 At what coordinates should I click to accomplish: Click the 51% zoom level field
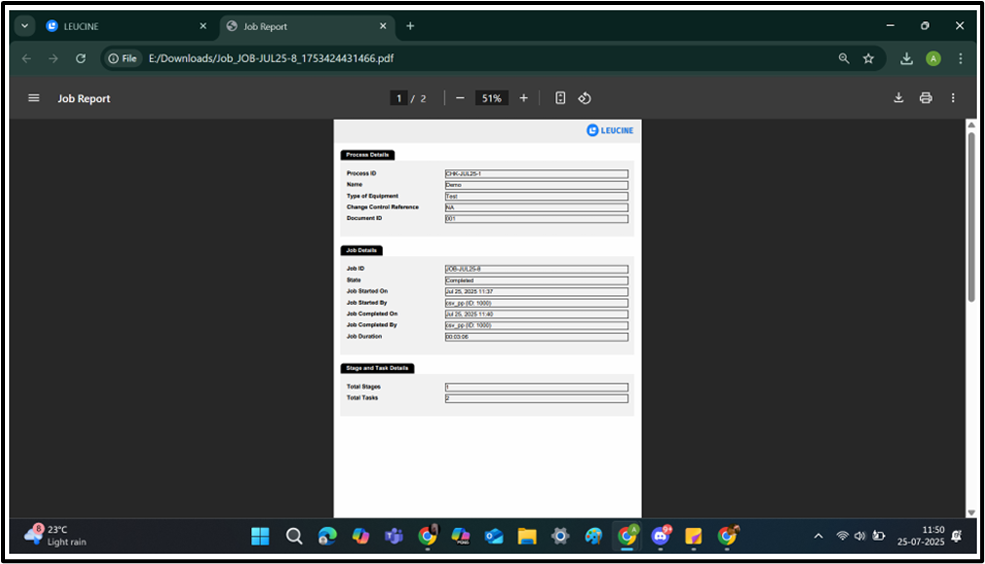(491, 98)
